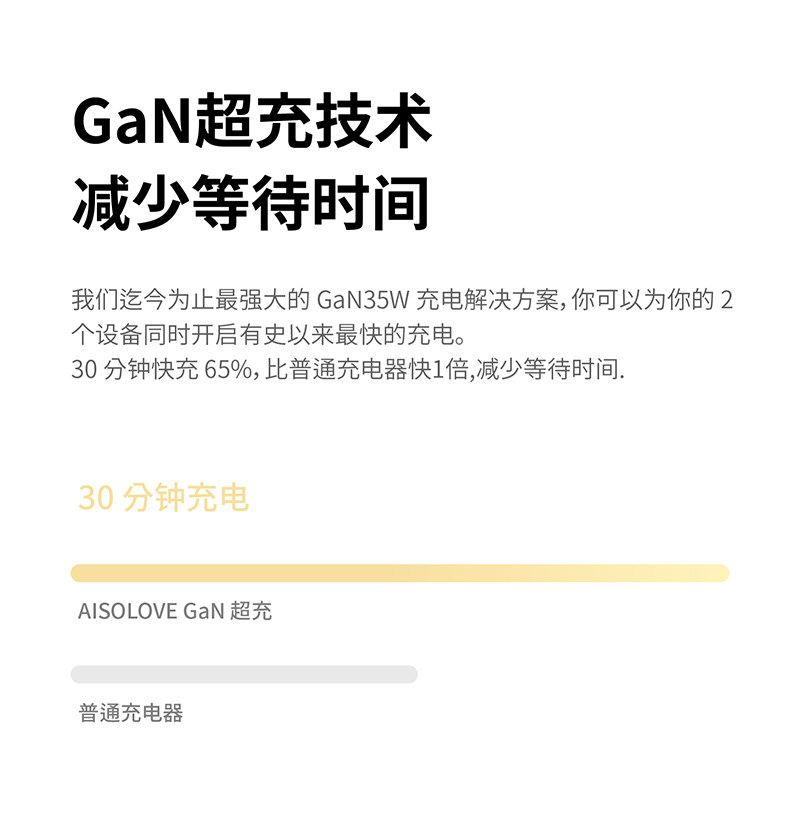Click the yellow "30 分钟充电" label
Viewport: 790px width, 825px height.
click(163, 498)
